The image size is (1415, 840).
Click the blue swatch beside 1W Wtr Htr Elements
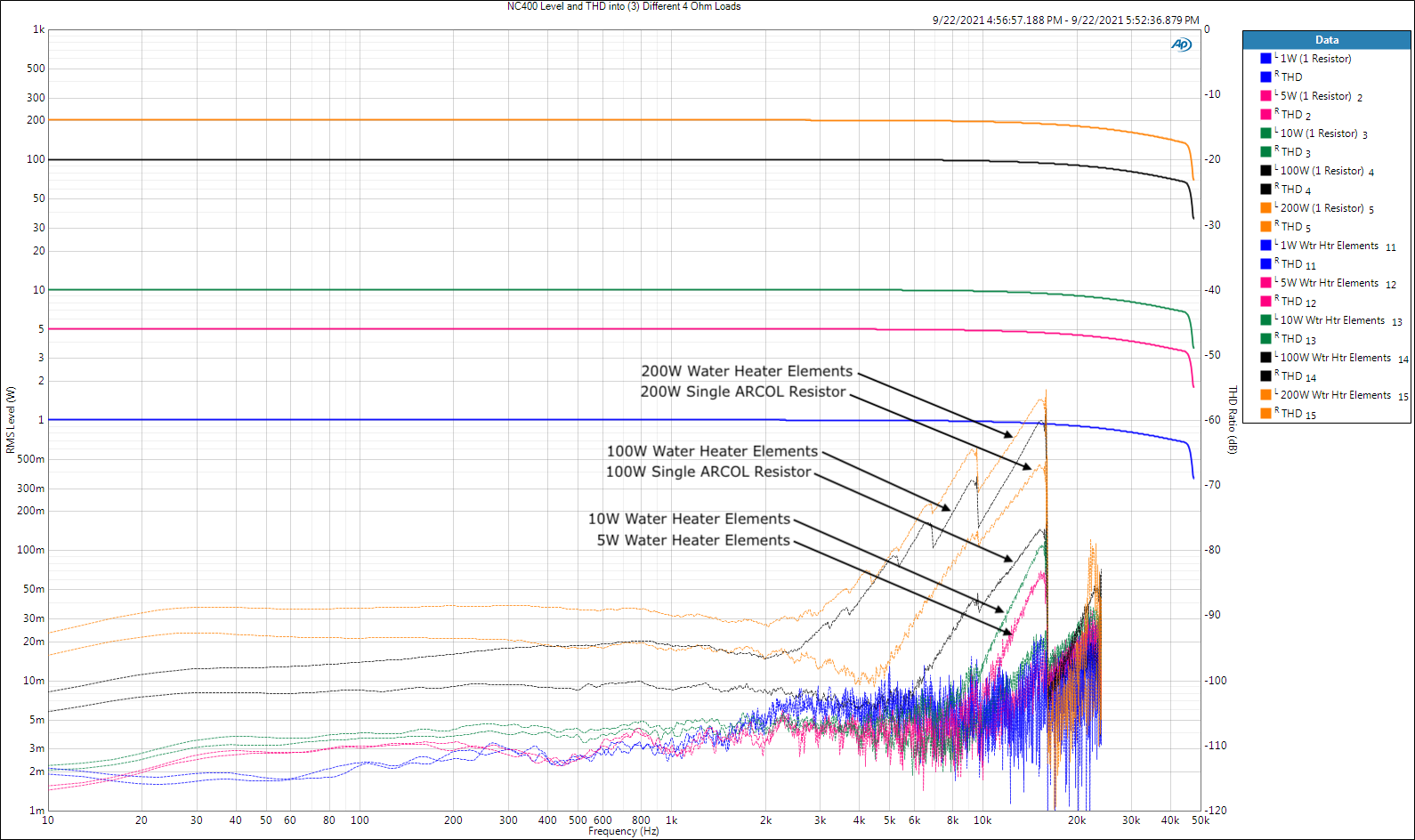(x=1265, y=245)
